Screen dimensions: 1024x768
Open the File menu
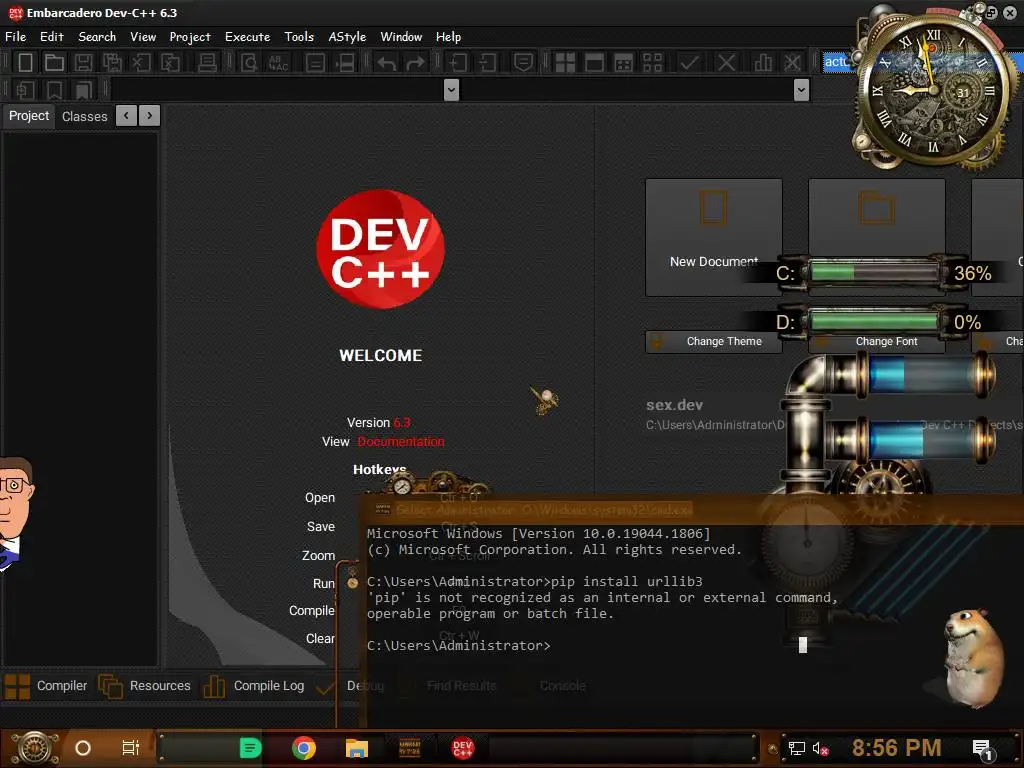tap(16, 37)
